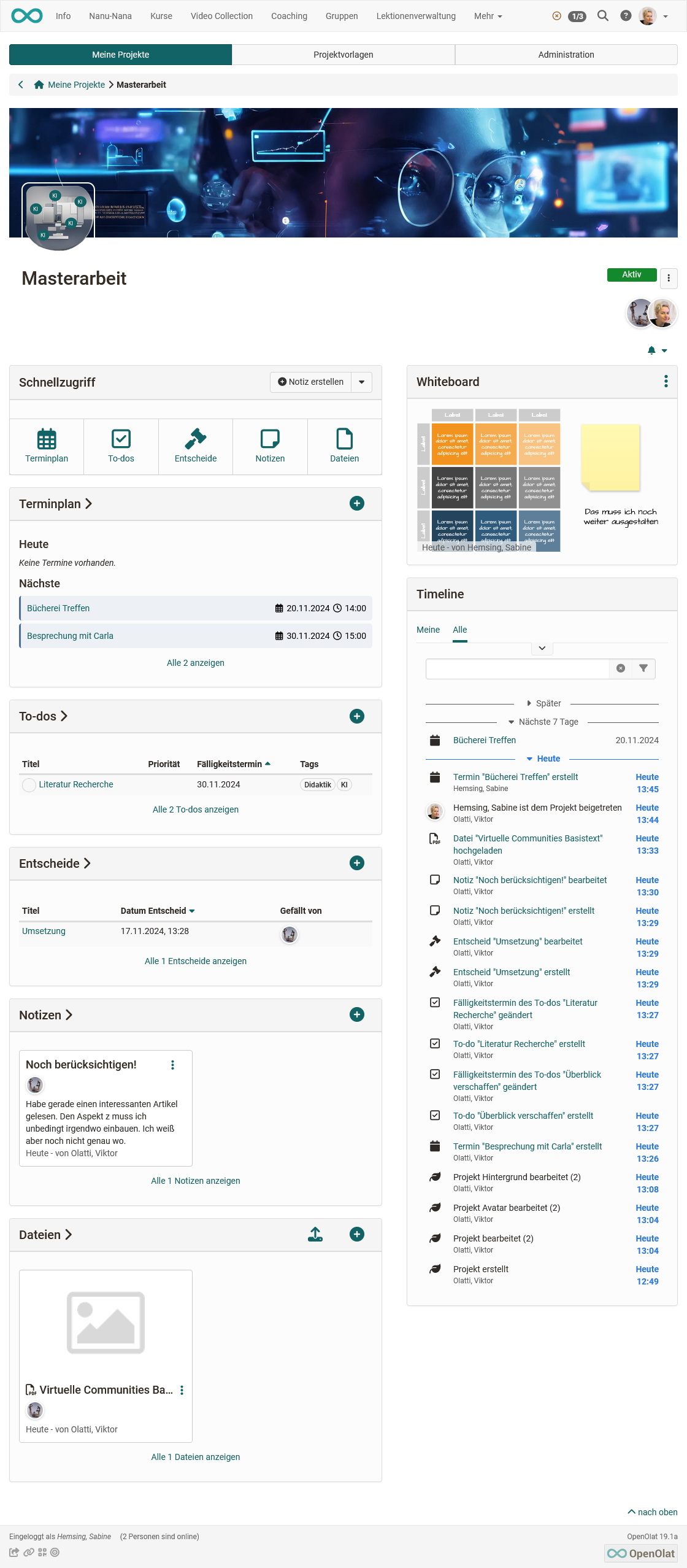Viewport: 687px width, 1568px height.
Task: Add a new appointment in Terminplan section
Action: (356, 503)
